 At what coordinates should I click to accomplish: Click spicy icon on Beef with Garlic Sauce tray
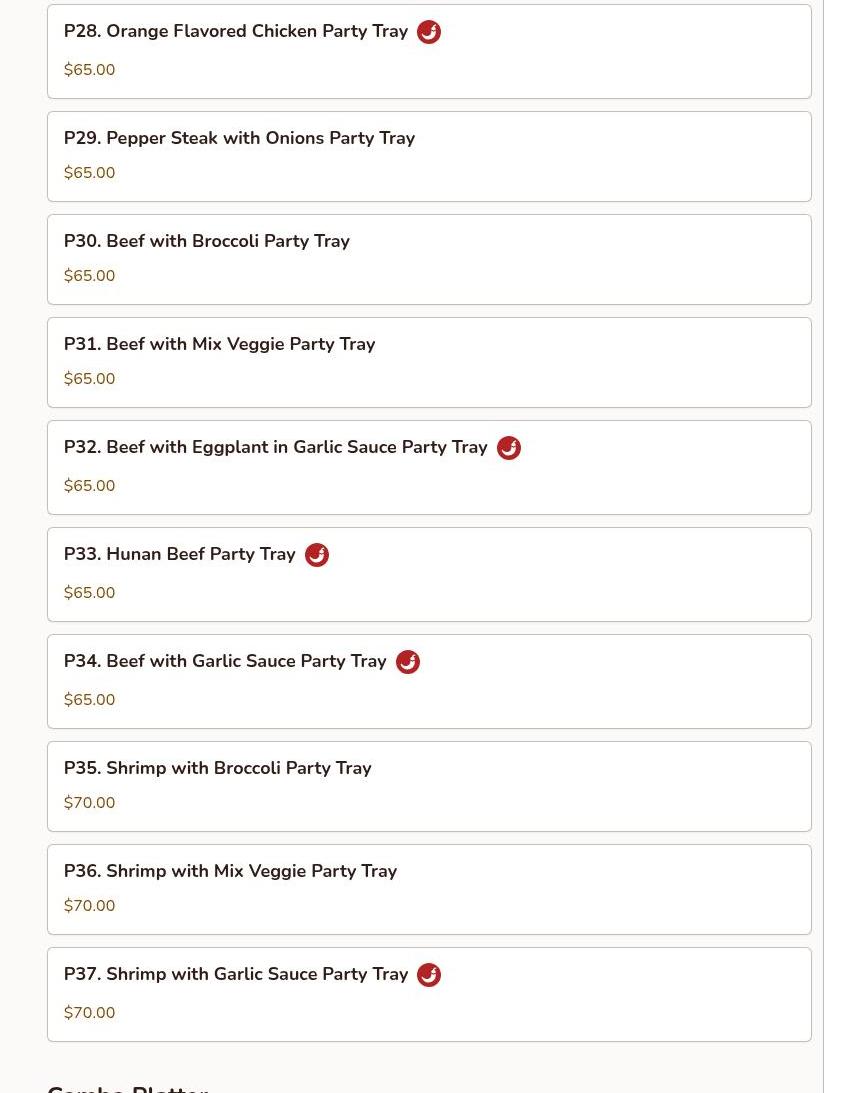coord(408,662)
